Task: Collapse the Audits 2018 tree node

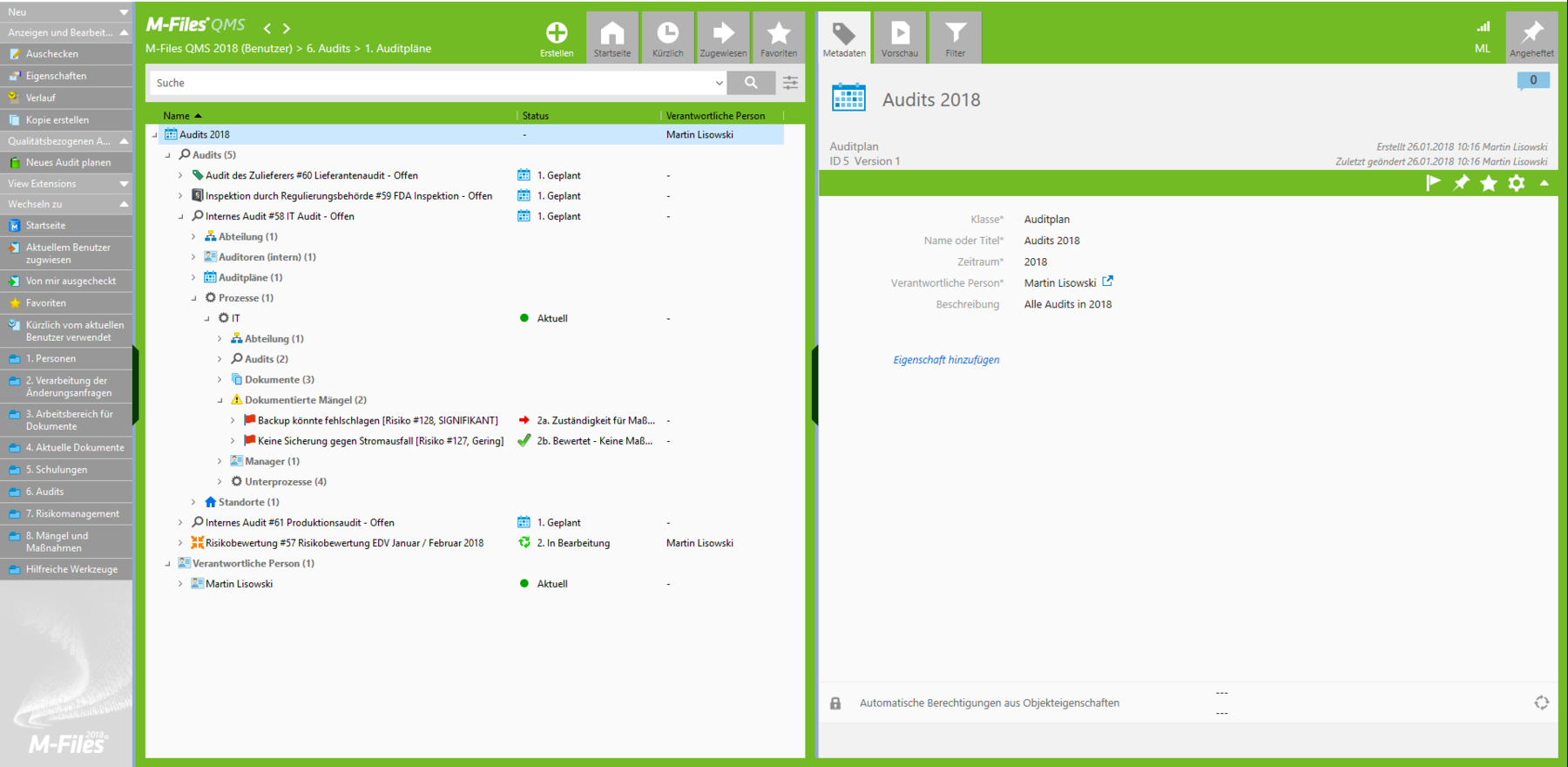Action: [155, 135]
